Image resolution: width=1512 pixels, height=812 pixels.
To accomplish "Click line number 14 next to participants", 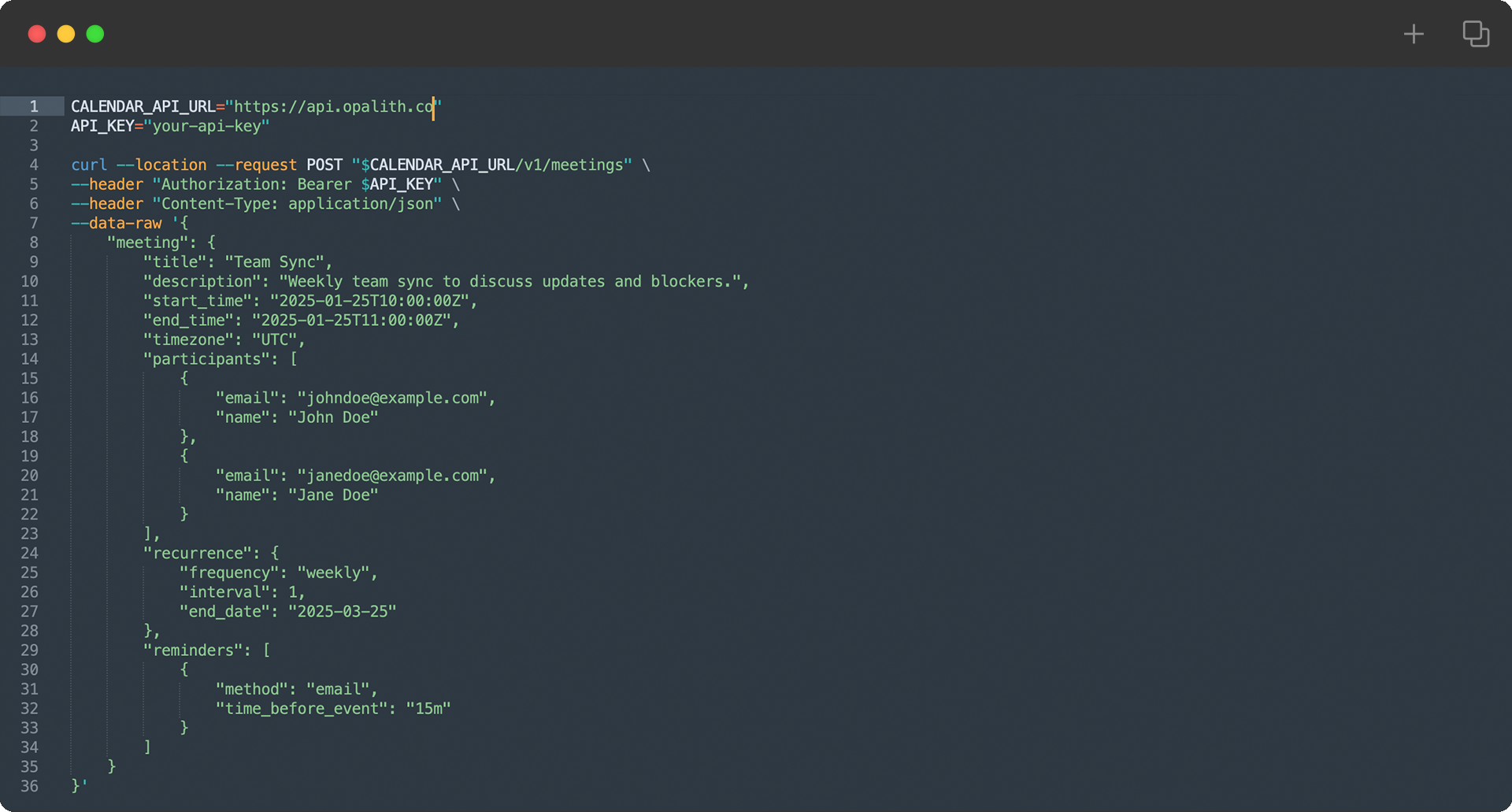I will click(30, 359).
